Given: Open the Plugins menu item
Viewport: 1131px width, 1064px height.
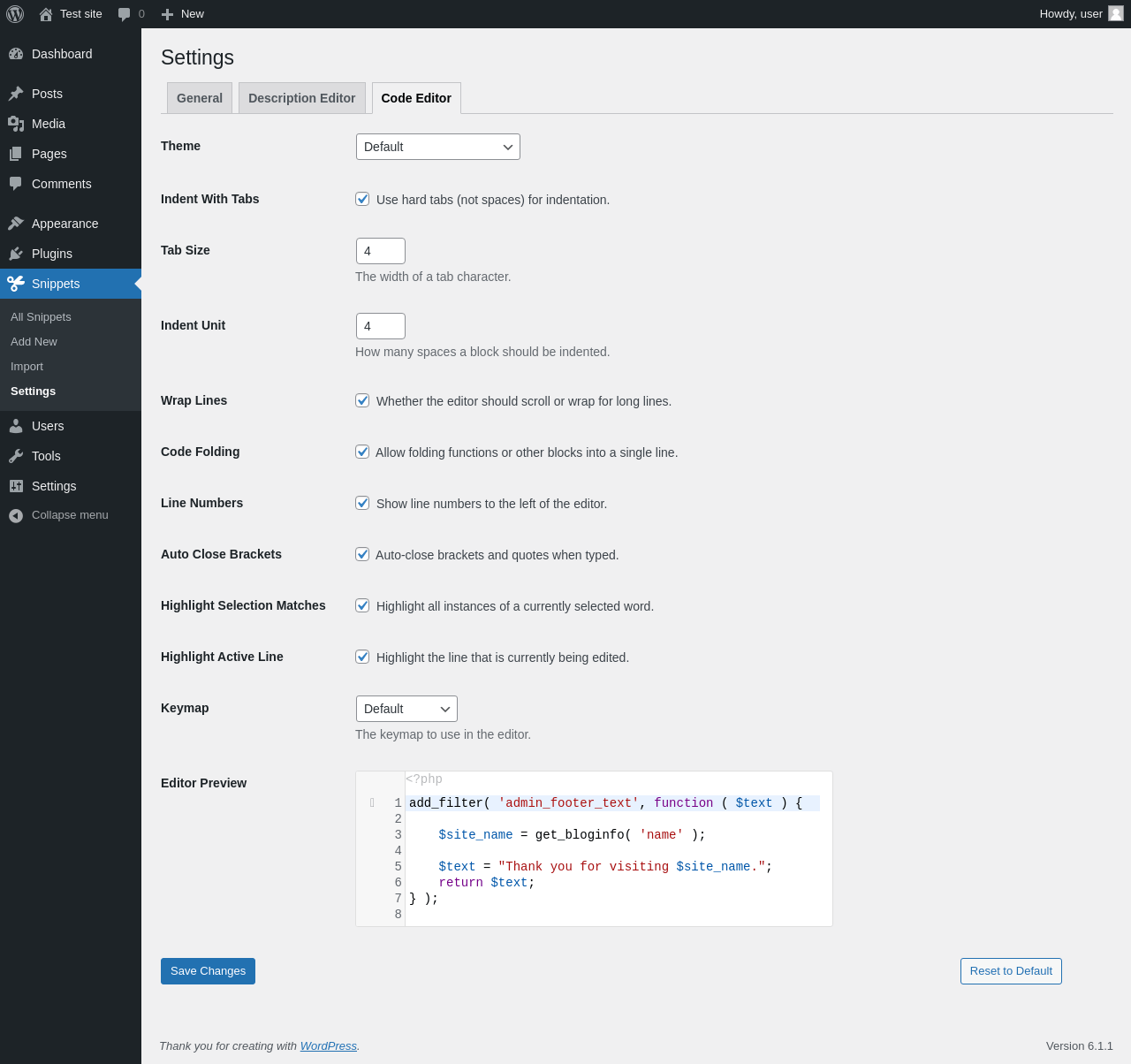Looking at the screenshot, I should click(x=71, y=254).
